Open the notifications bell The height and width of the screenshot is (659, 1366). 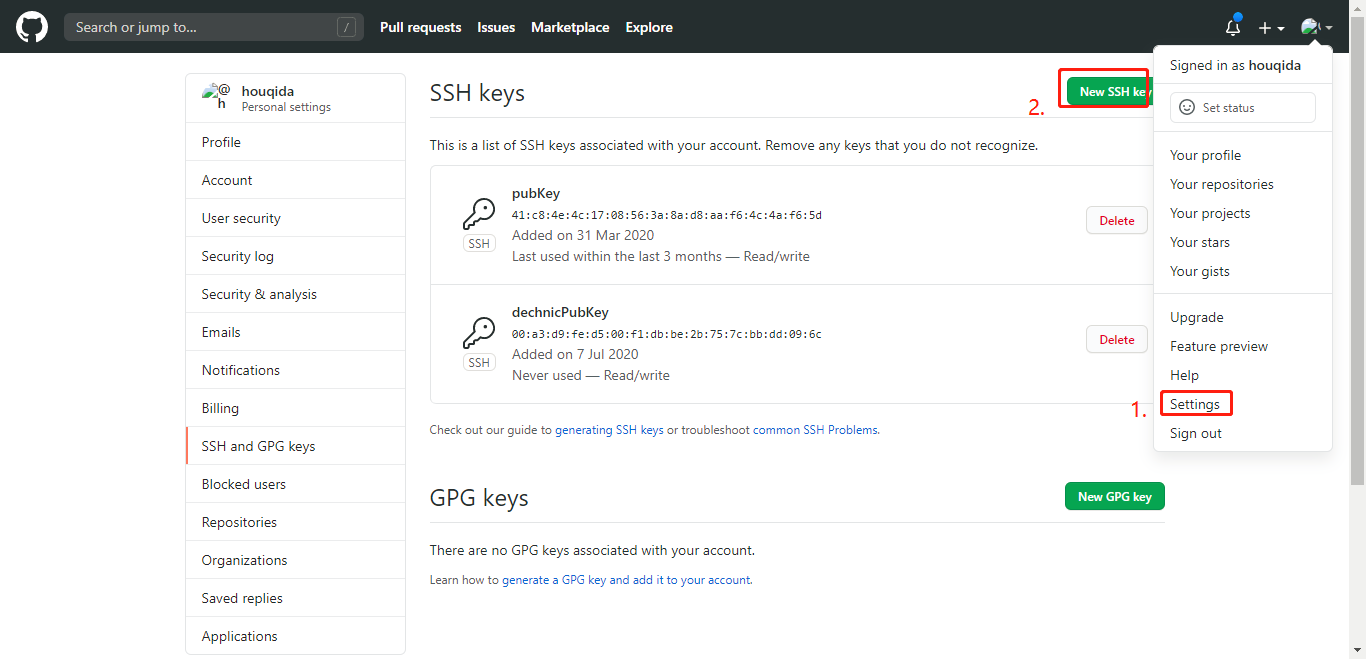1232,27
